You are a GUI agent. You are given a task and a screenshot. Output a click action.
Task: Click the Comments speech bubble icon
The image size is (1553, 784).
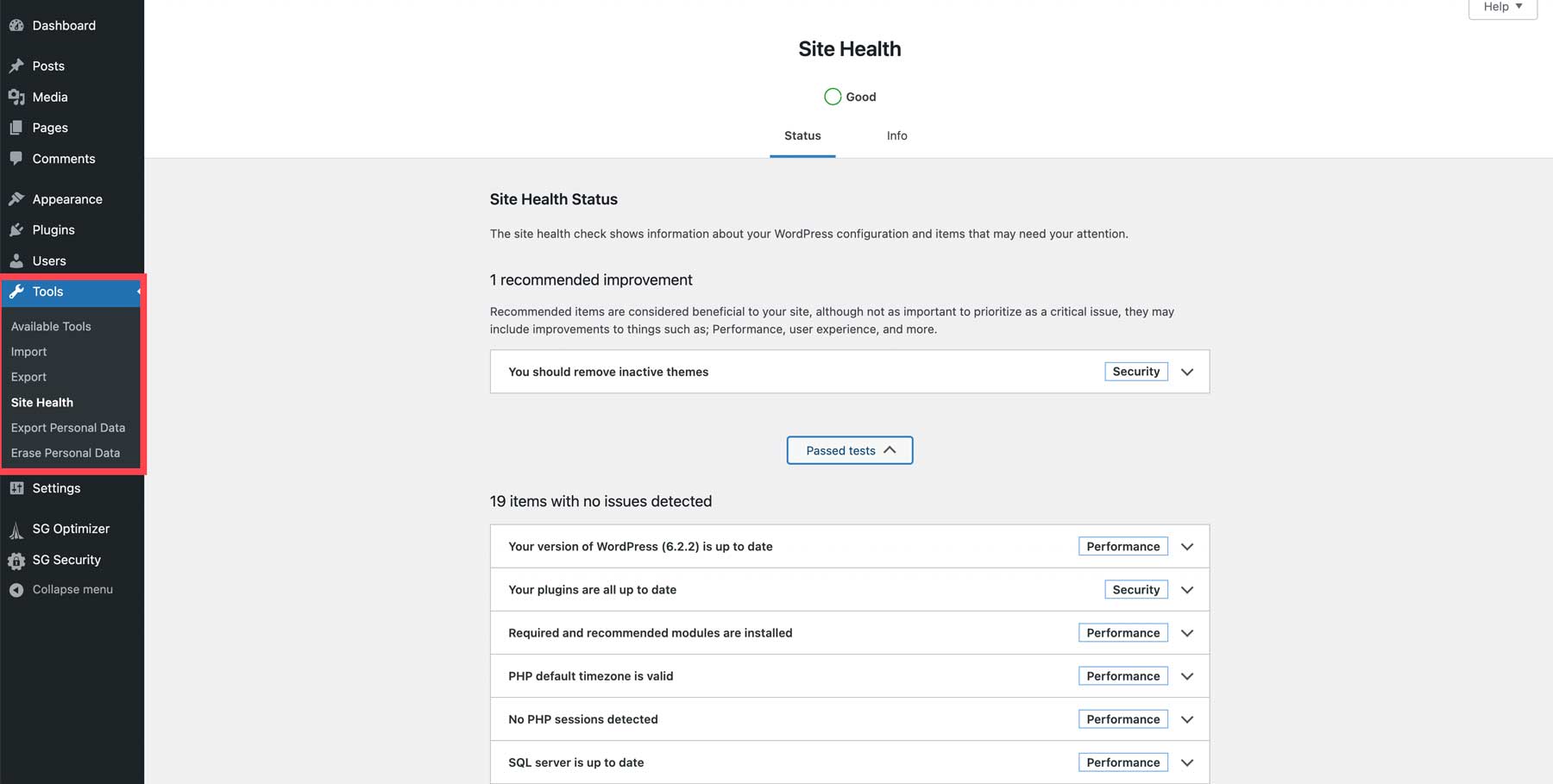16,159
